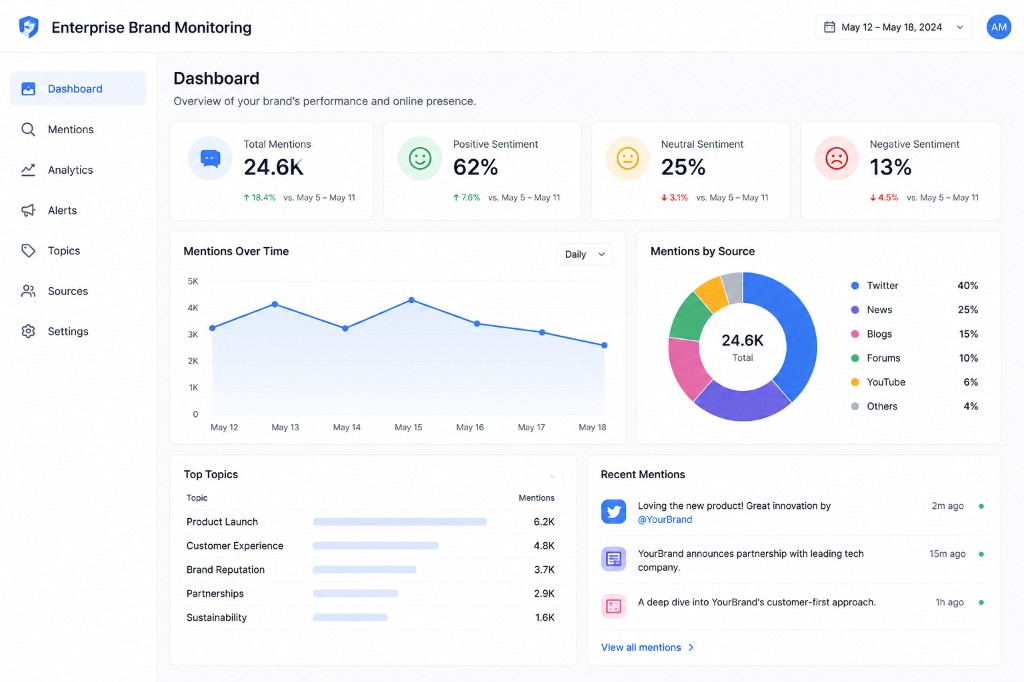Click the Enterprise Brand Monitoring shield logo

[29, 27]
